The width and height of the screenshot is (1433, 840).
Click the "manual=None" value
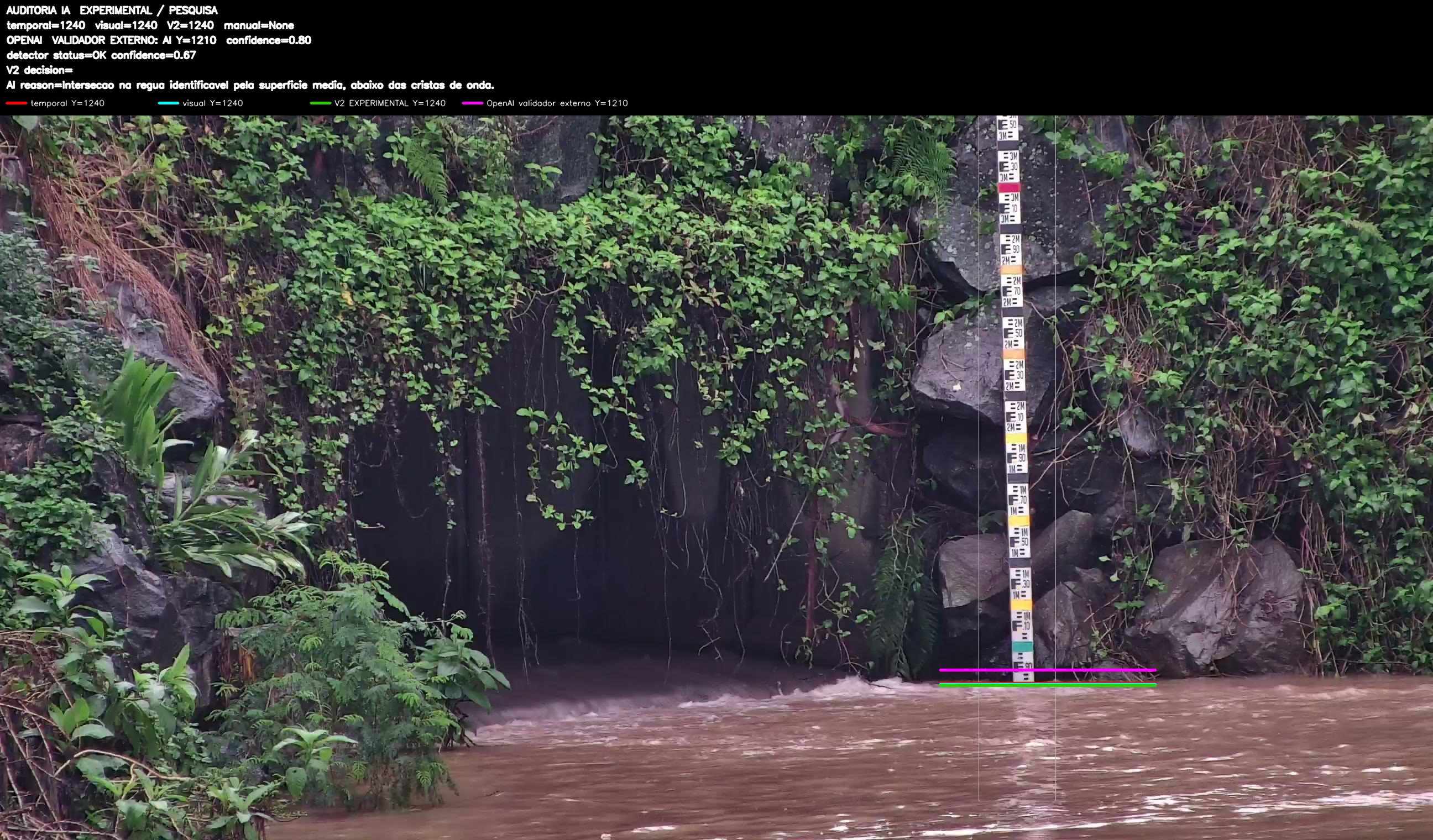coord(259,25)
